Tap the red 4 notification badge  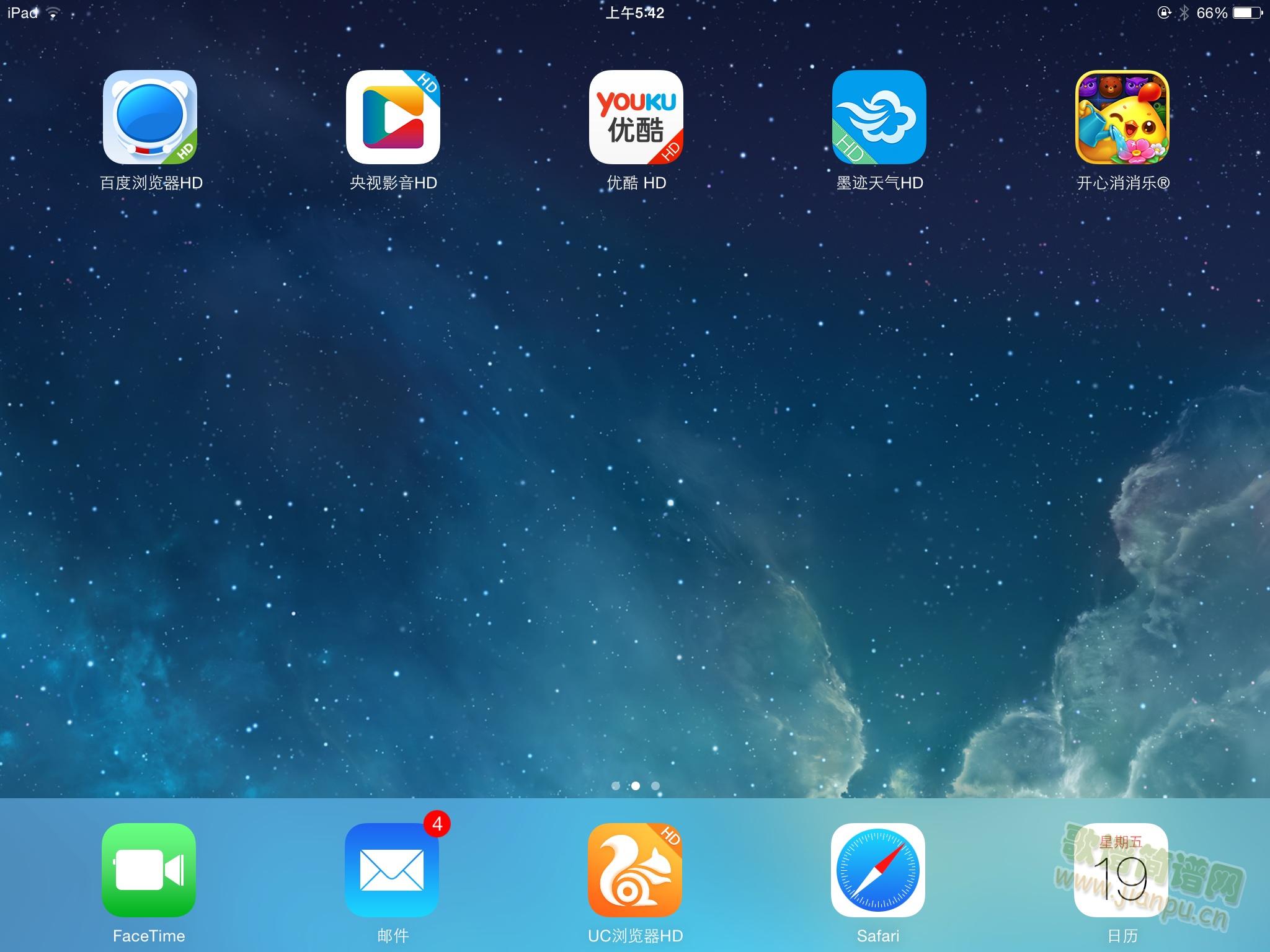tap(437, 824)
